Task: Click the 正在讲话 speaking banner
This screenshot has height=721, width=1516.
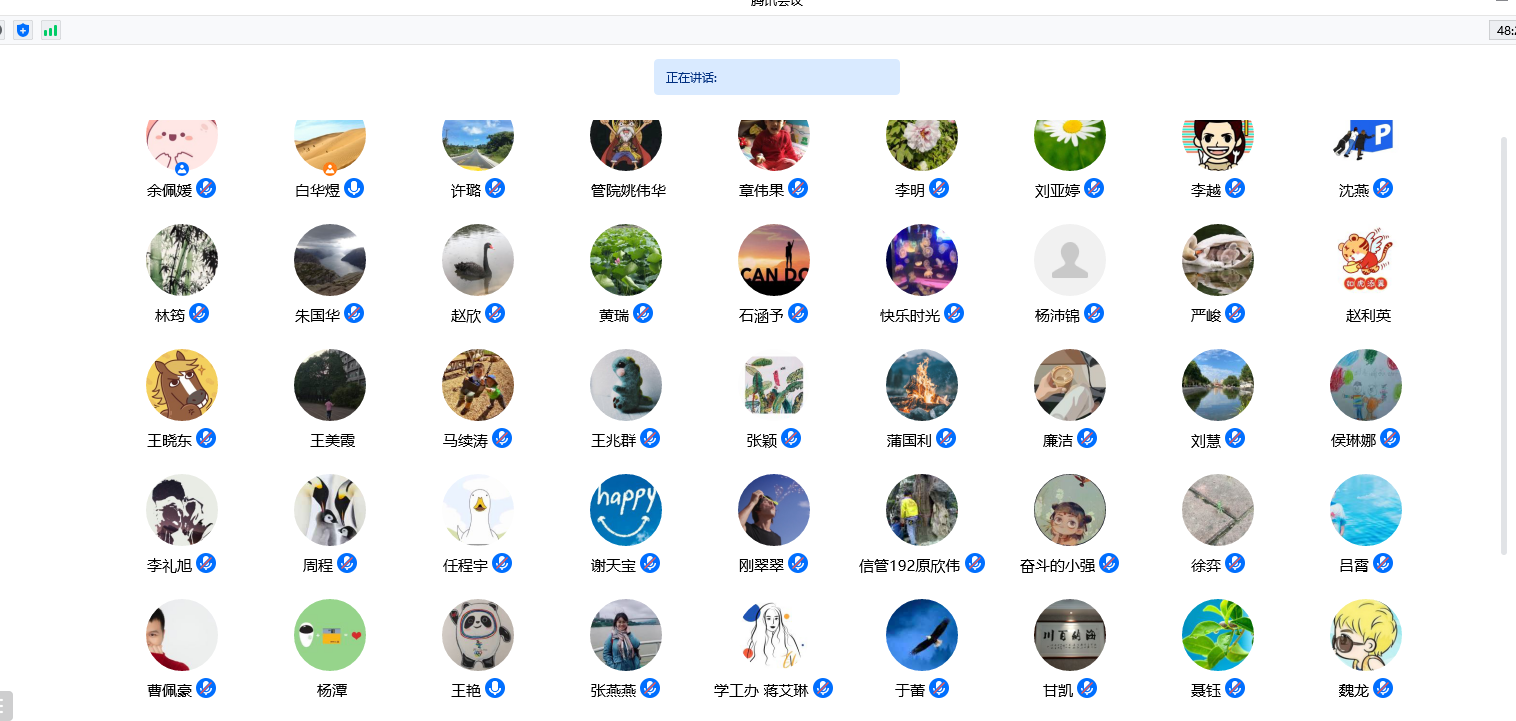Action: point(777,77)
